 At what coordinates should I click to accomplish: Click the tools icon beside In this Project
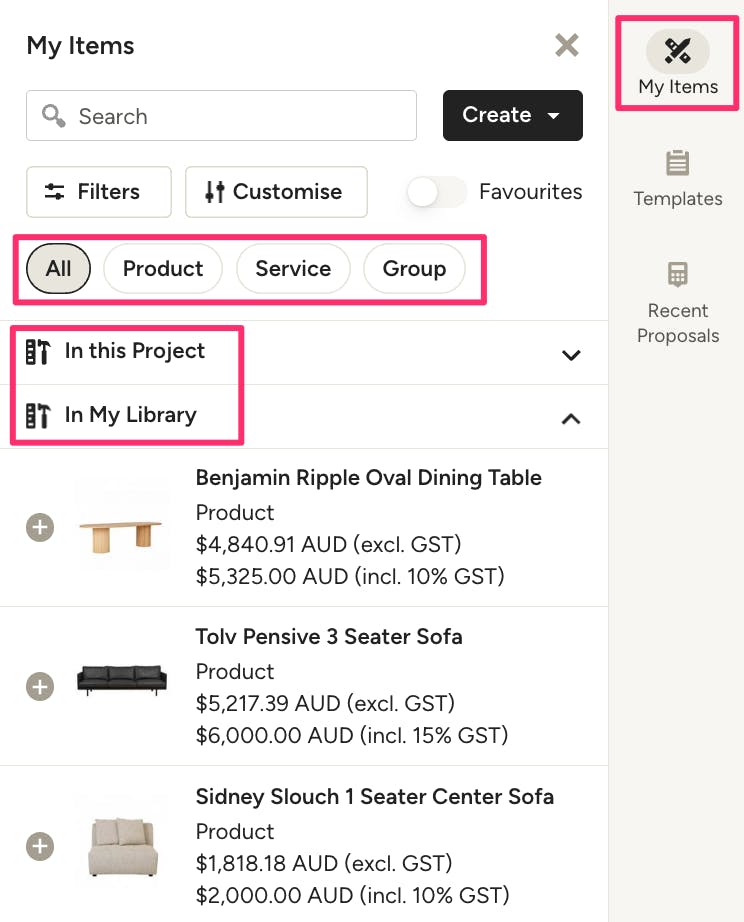pos(38,351)
